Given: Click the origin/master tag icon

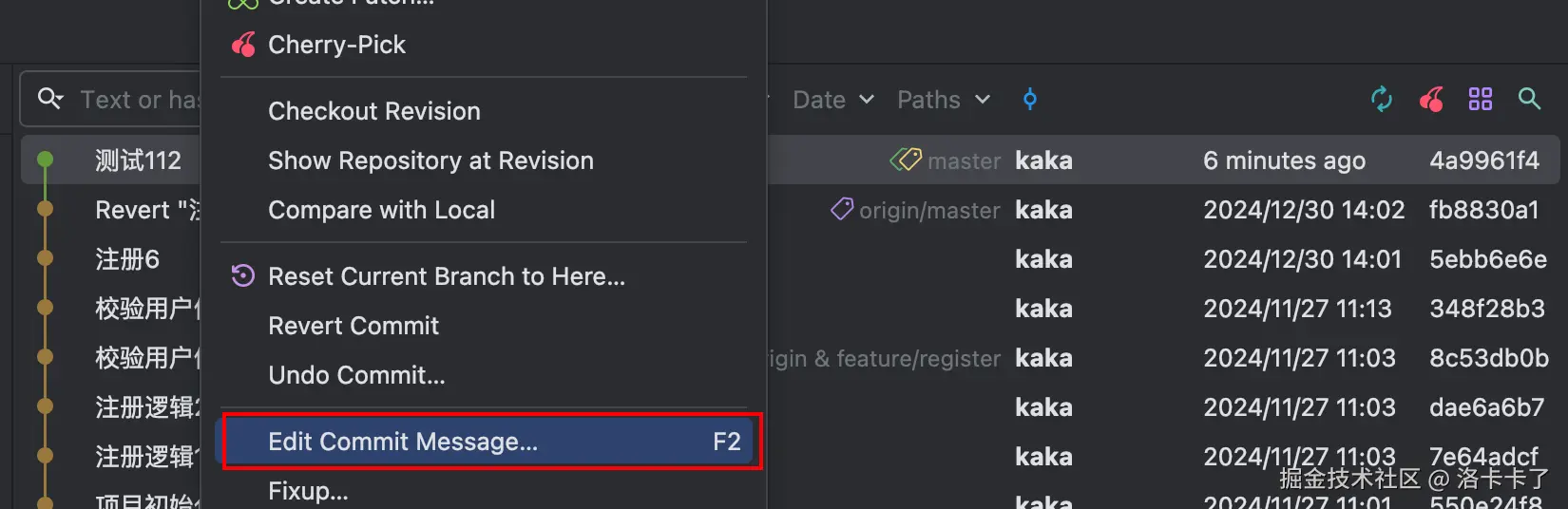Looking at the screenshot, I should (842, 209).
